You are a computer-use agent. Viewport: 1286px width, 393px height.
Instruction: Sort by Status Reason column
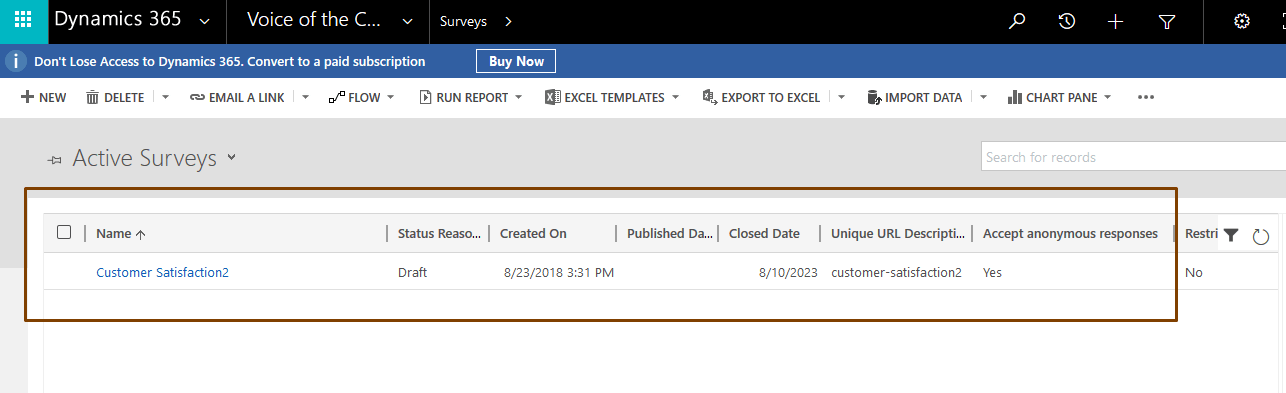pos(439,233)
